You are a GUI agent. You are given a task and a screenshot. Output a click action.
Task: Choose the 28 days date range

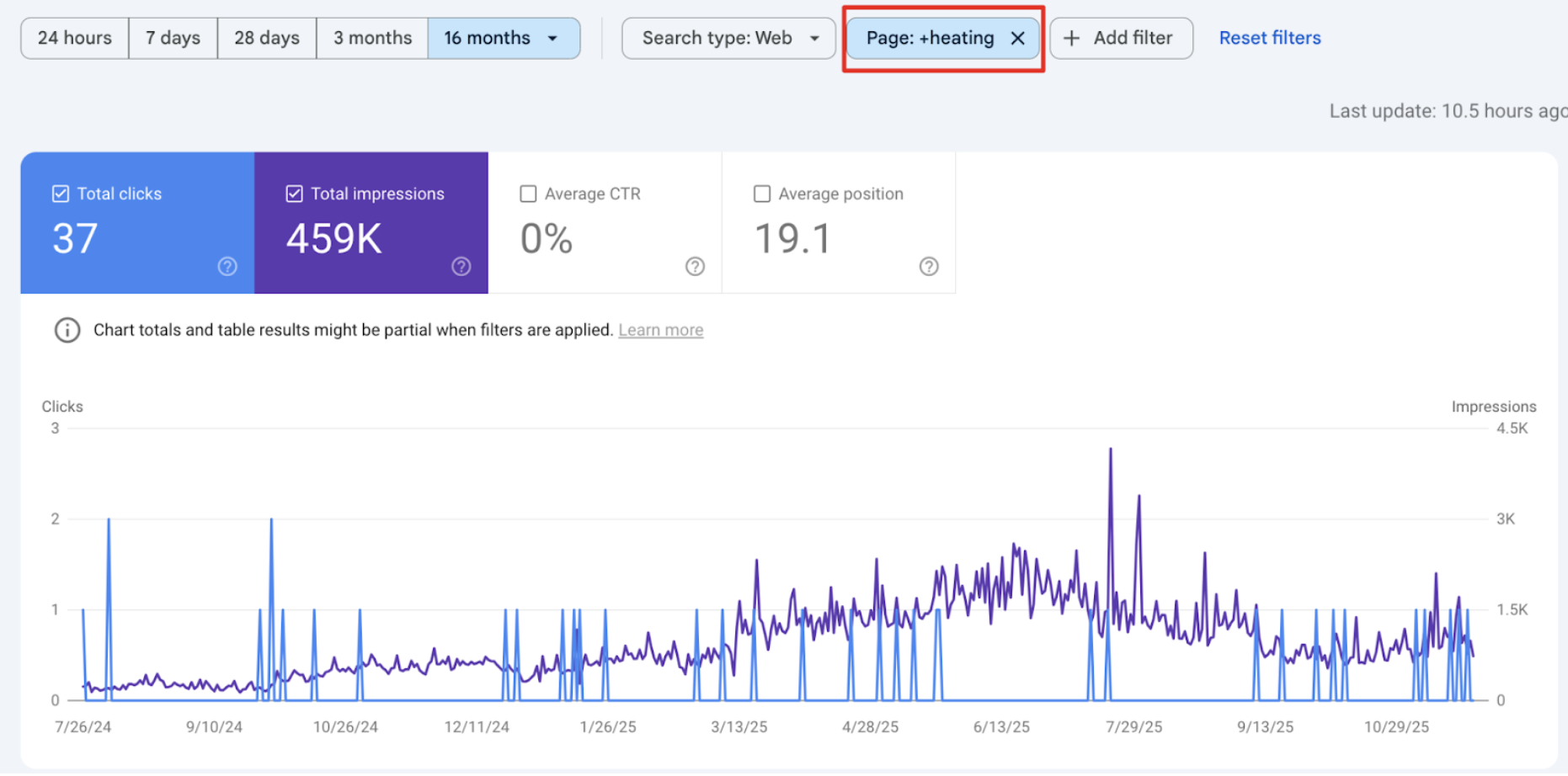[x=267, y=39]
